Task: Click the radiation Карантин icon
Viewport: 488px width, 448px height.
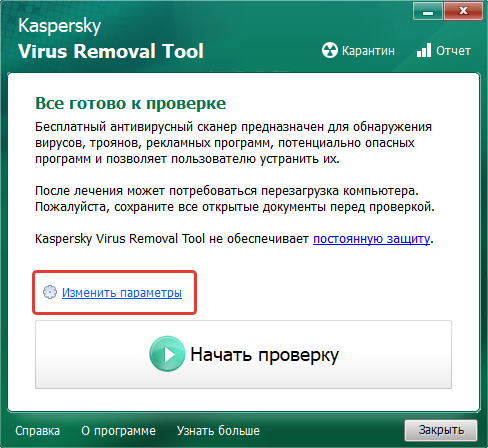Action: point(330,51)
